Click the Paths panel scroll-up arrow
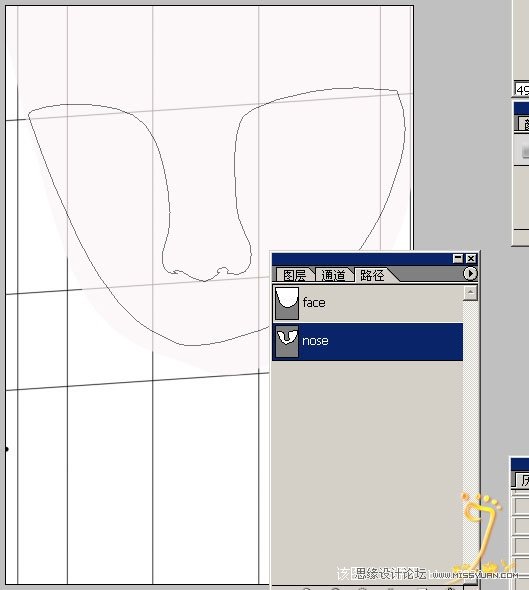Screen dimensions: 529x590 470,293
